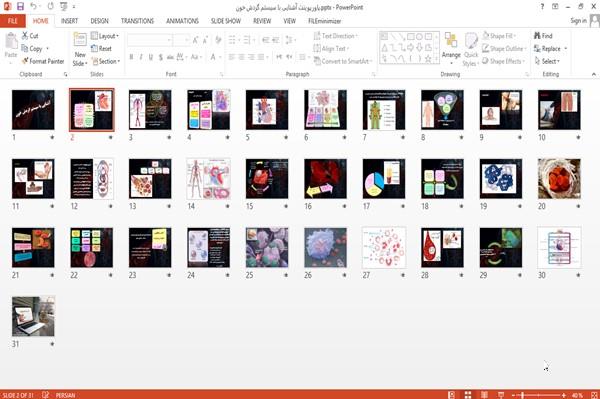600x399 pixels.
Task: Click the Paste clipboard icon
Action: click(11, 41)
